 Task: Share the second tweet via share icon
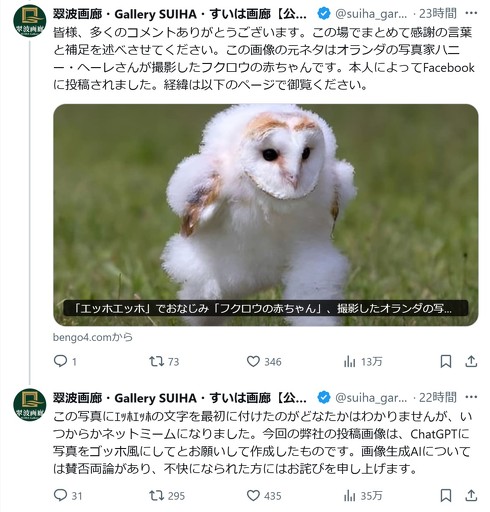[x=471, y=496]
